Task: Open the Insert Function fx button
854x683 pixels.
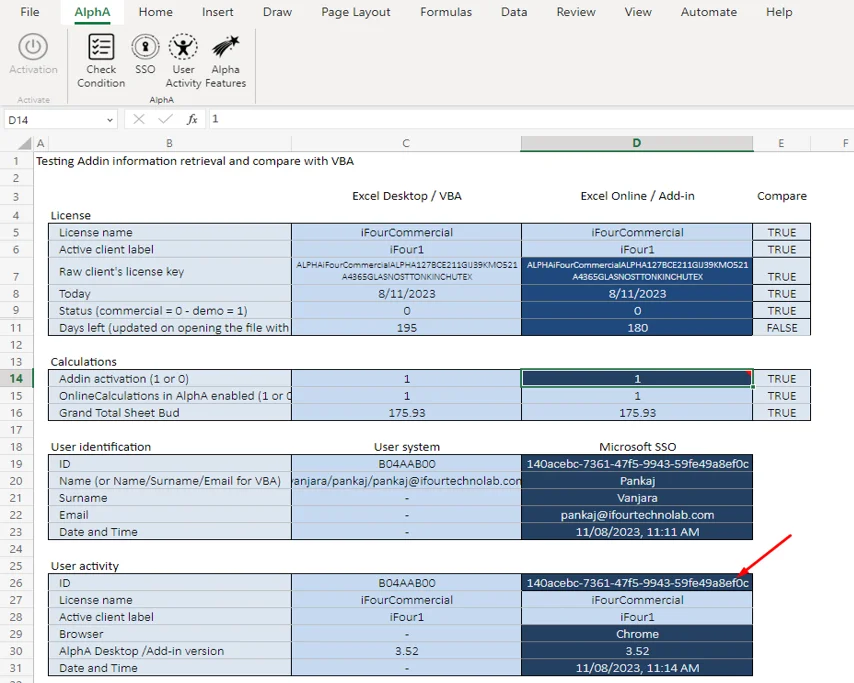Action: tap(192, 119)
